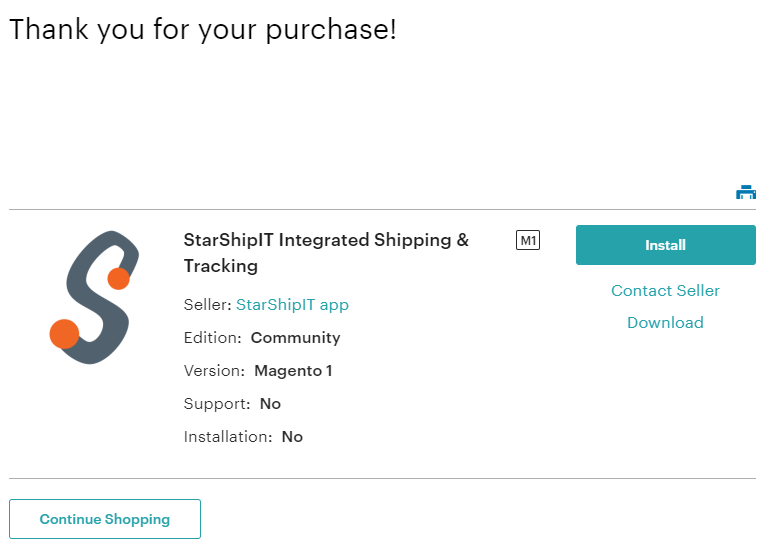The image size is (783, 558).
Task: Click the Magento 1 version value
Action: (x=293, y=371)
